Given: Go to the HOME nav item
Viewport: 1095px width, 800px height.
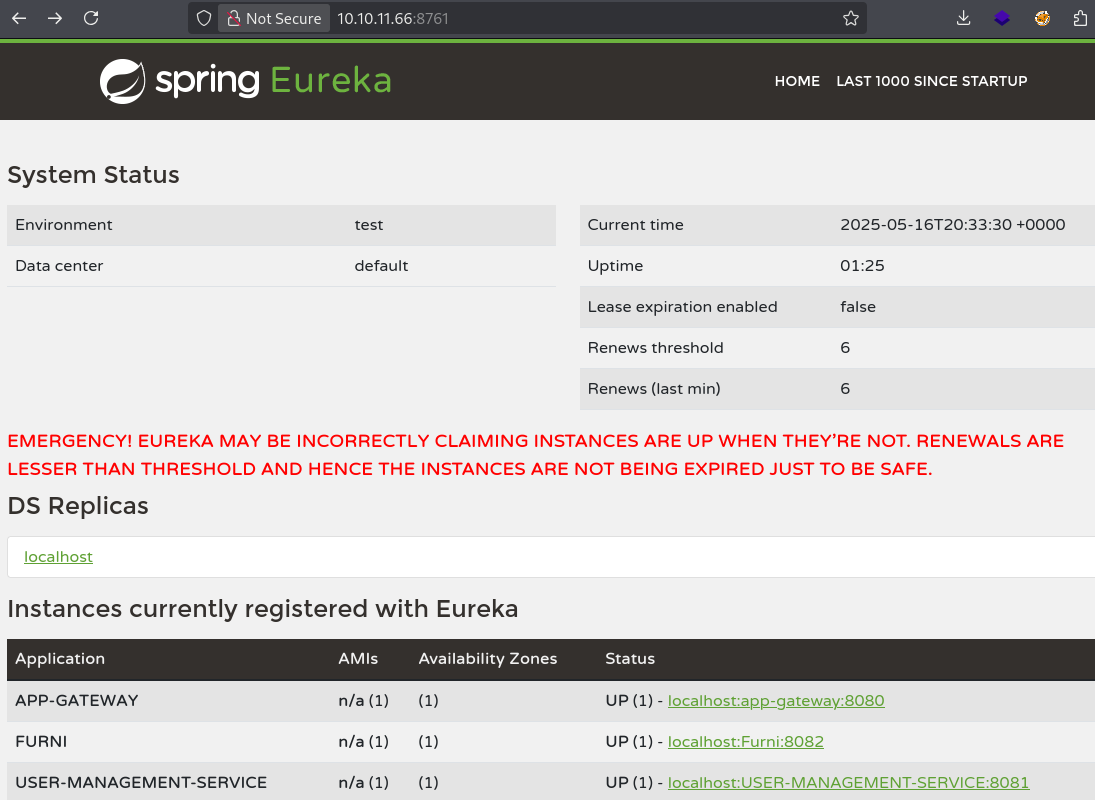Looking at the screenshot, I should click(x=797, y=81).
